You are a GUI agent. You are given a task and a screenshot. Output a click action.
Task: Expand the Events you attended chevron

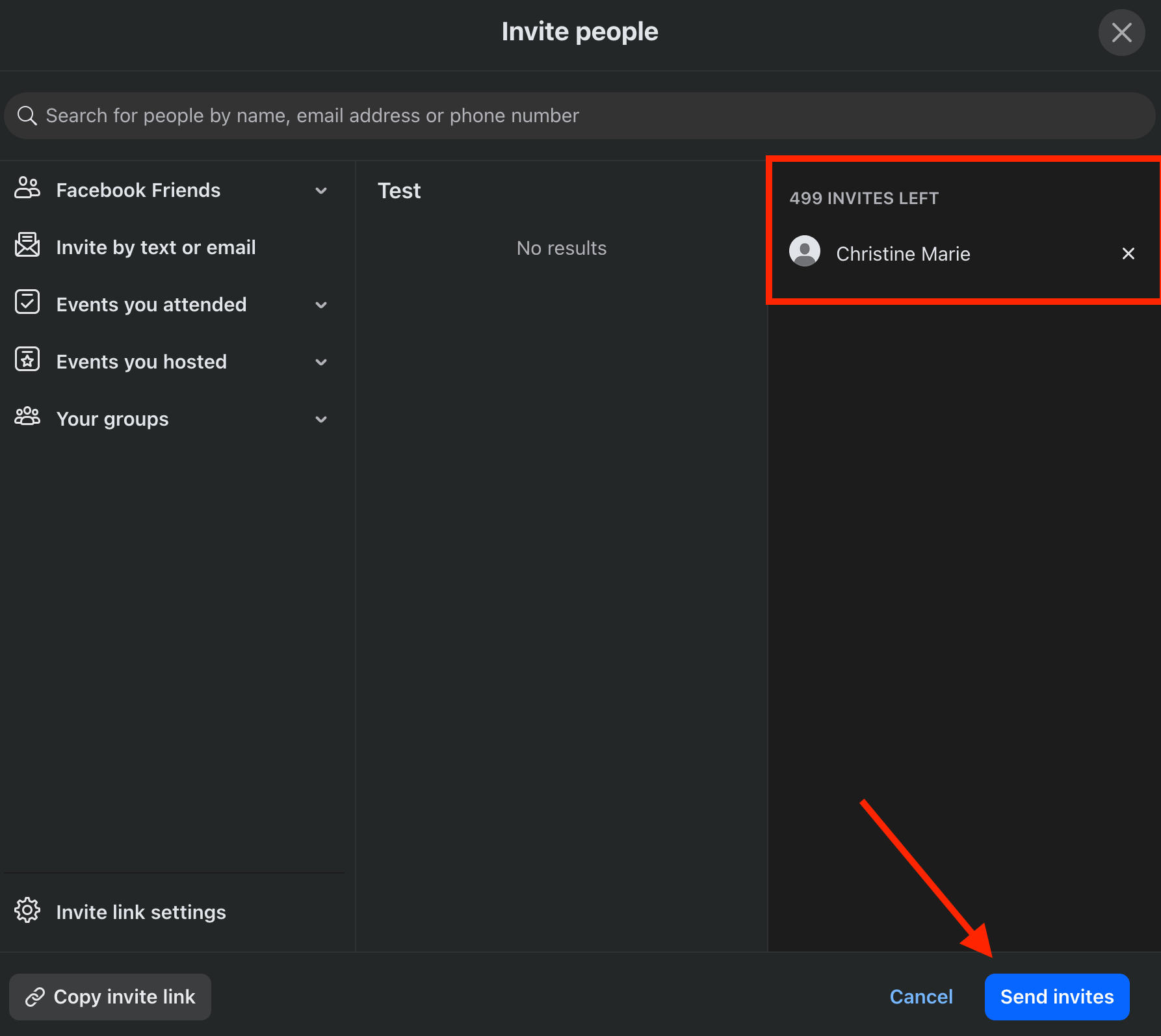click(x=321, y=305)
